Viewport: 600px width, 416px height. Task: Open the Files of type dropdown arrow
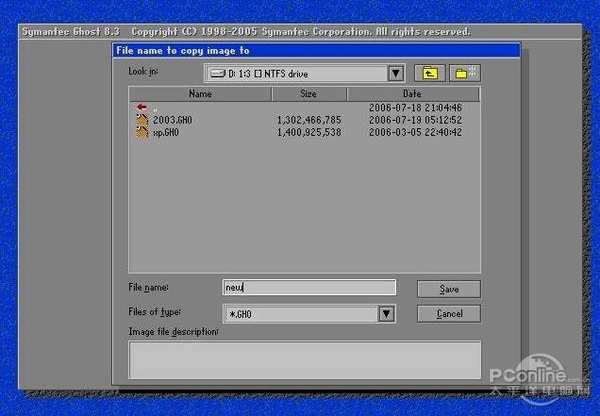click(x=385, y=314)
